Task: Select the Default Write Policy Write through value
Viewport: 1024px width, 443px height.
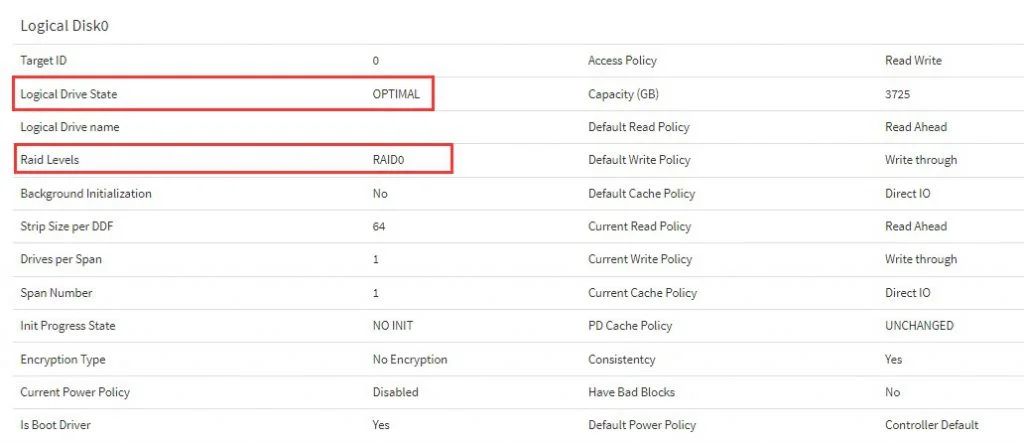Action: point(921,159)
